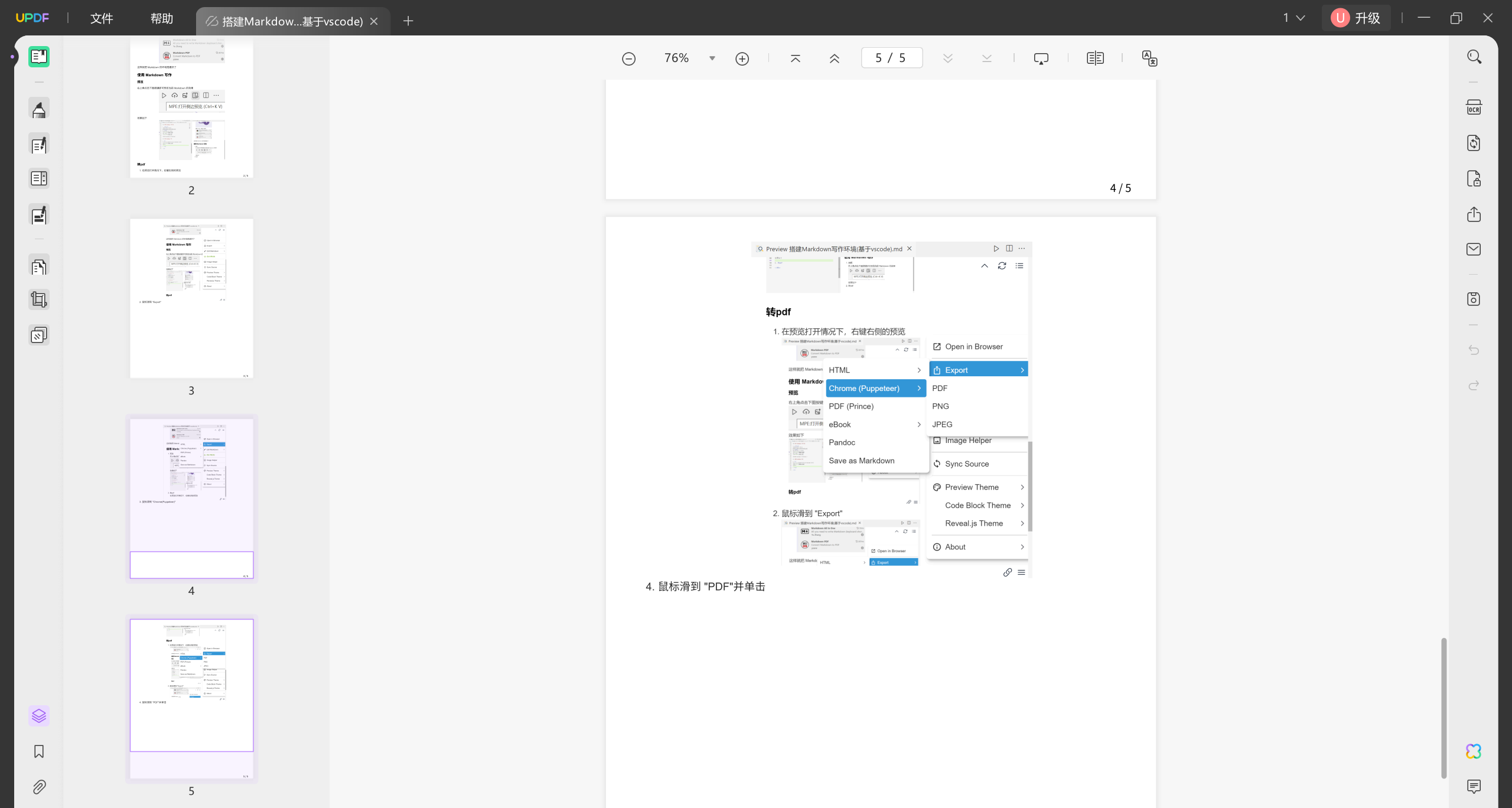This screenshot has height=808, width=1512.
Task: Open the OCR tool in right sidebar
Action: pos(1474,108)
